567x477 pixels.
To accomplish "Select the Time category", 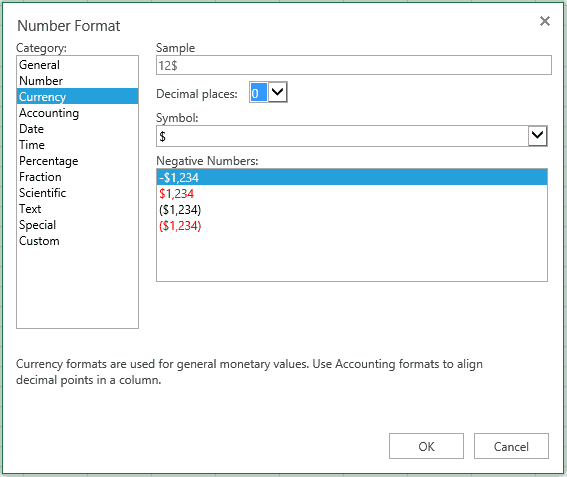I will click(77, 145).
